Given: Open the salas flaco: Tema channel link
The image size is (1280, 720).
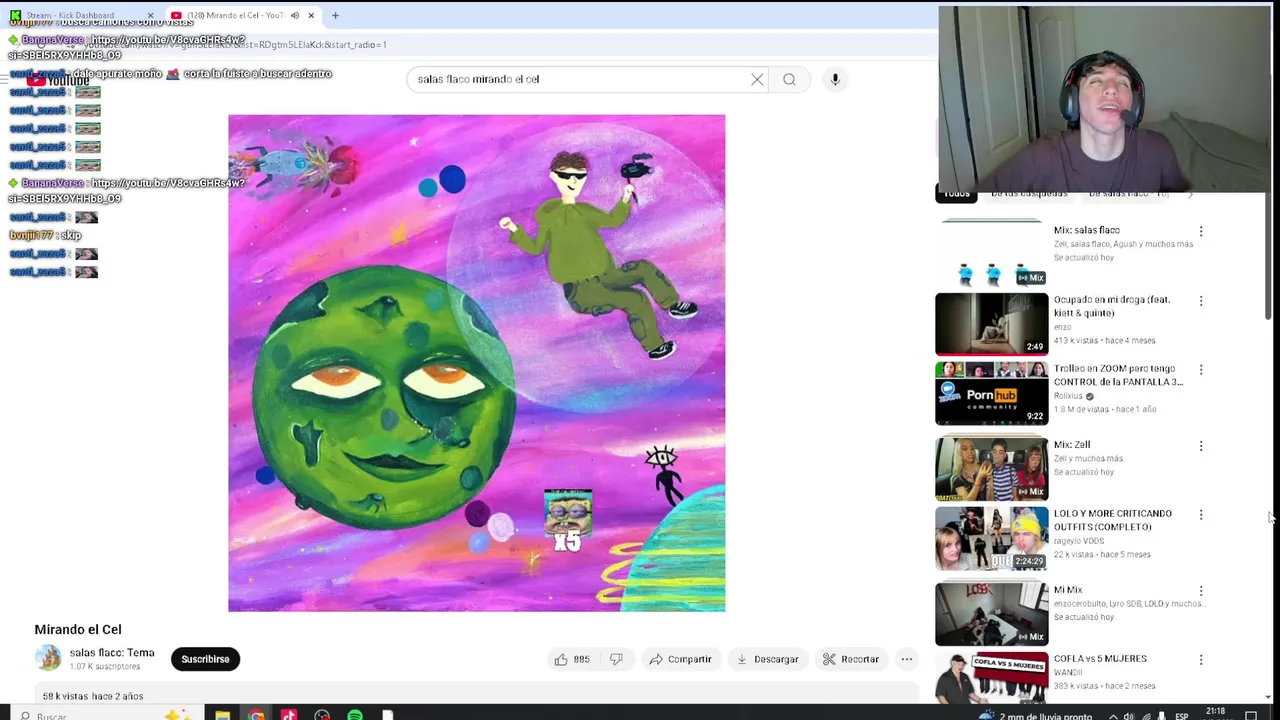Looking at the screenshot, I should (112, 653).
